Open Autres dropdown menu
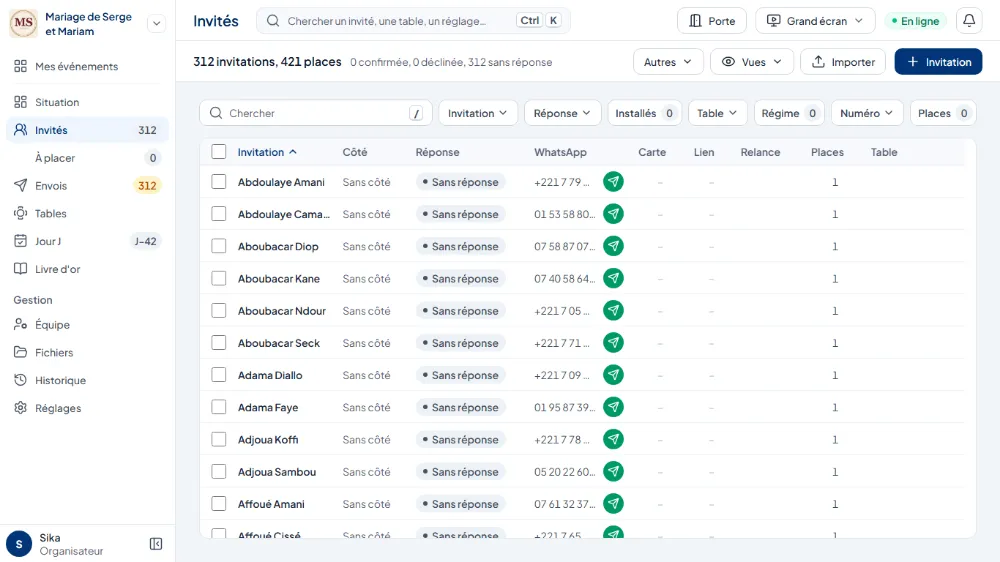The height and width of the screenshot is (562, 1000). coord(668,62)
